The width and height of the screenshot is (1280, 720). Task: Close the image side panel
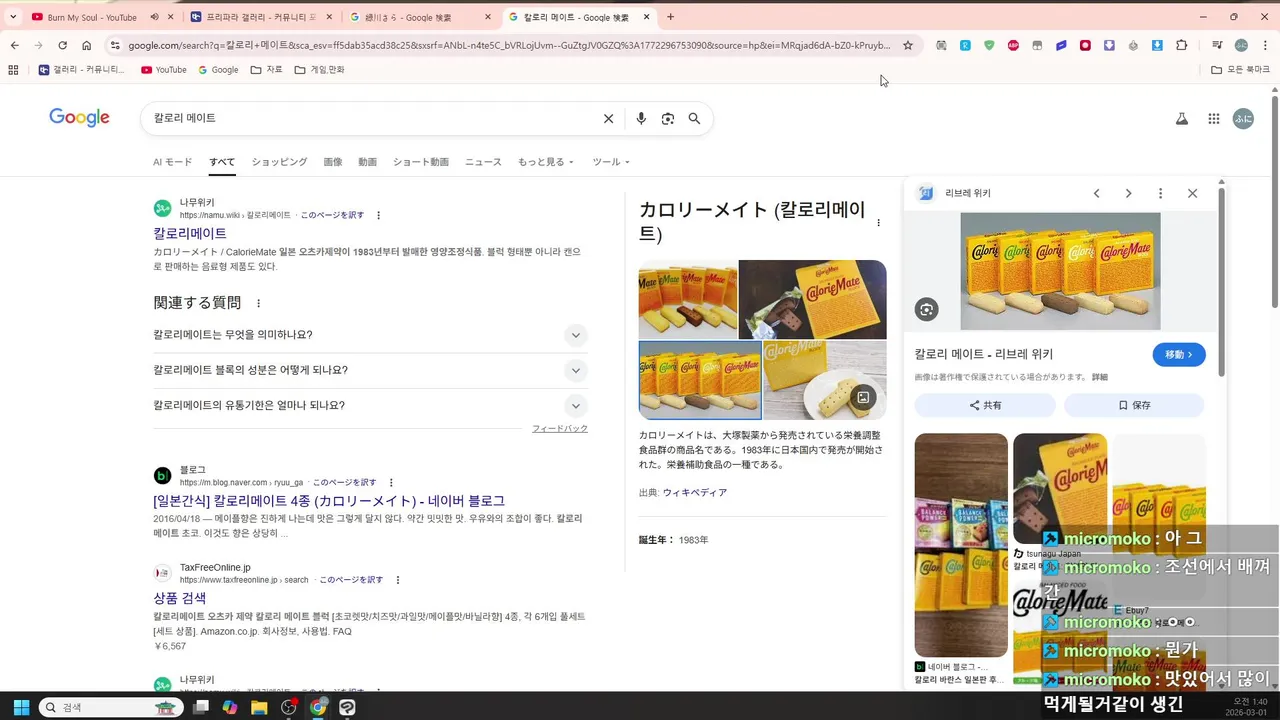click(1192, 193)
